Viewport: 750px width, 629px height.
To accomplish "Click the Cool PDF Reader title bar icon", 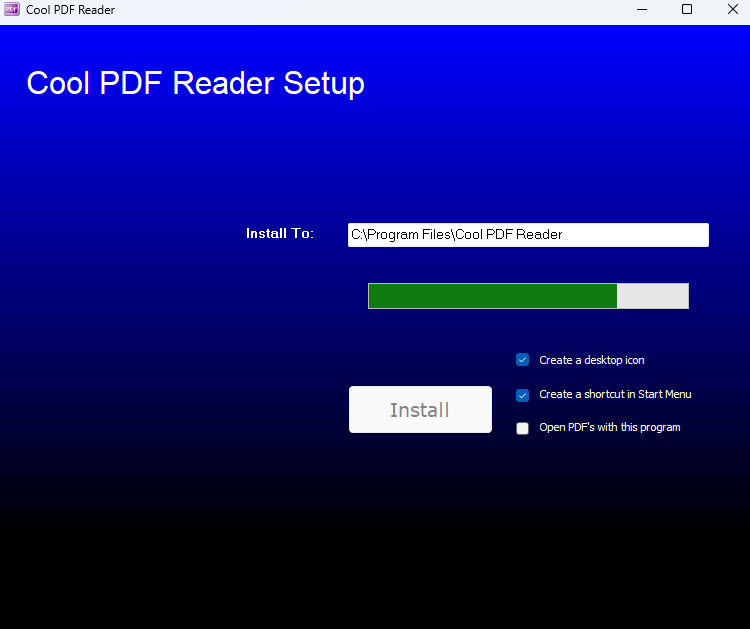I will pos(12,10).
